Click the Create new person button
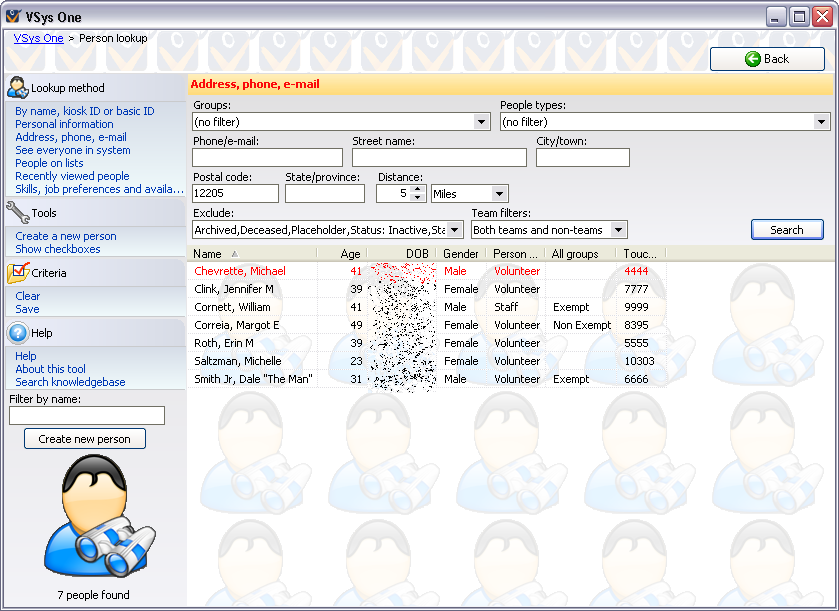Viewport: 839px width, 611px height. [x=85, y=439]
